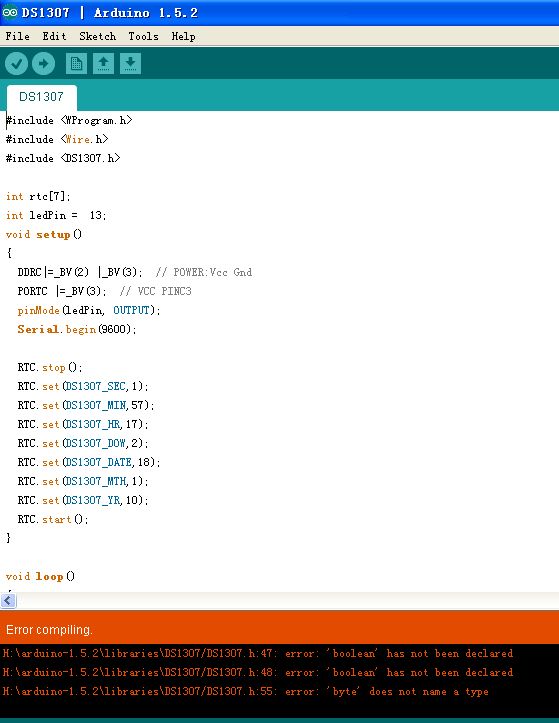This screenshot has height=723, width=559.
Task: Click the Verify checkmark icon
Action: tap(17, 63)
